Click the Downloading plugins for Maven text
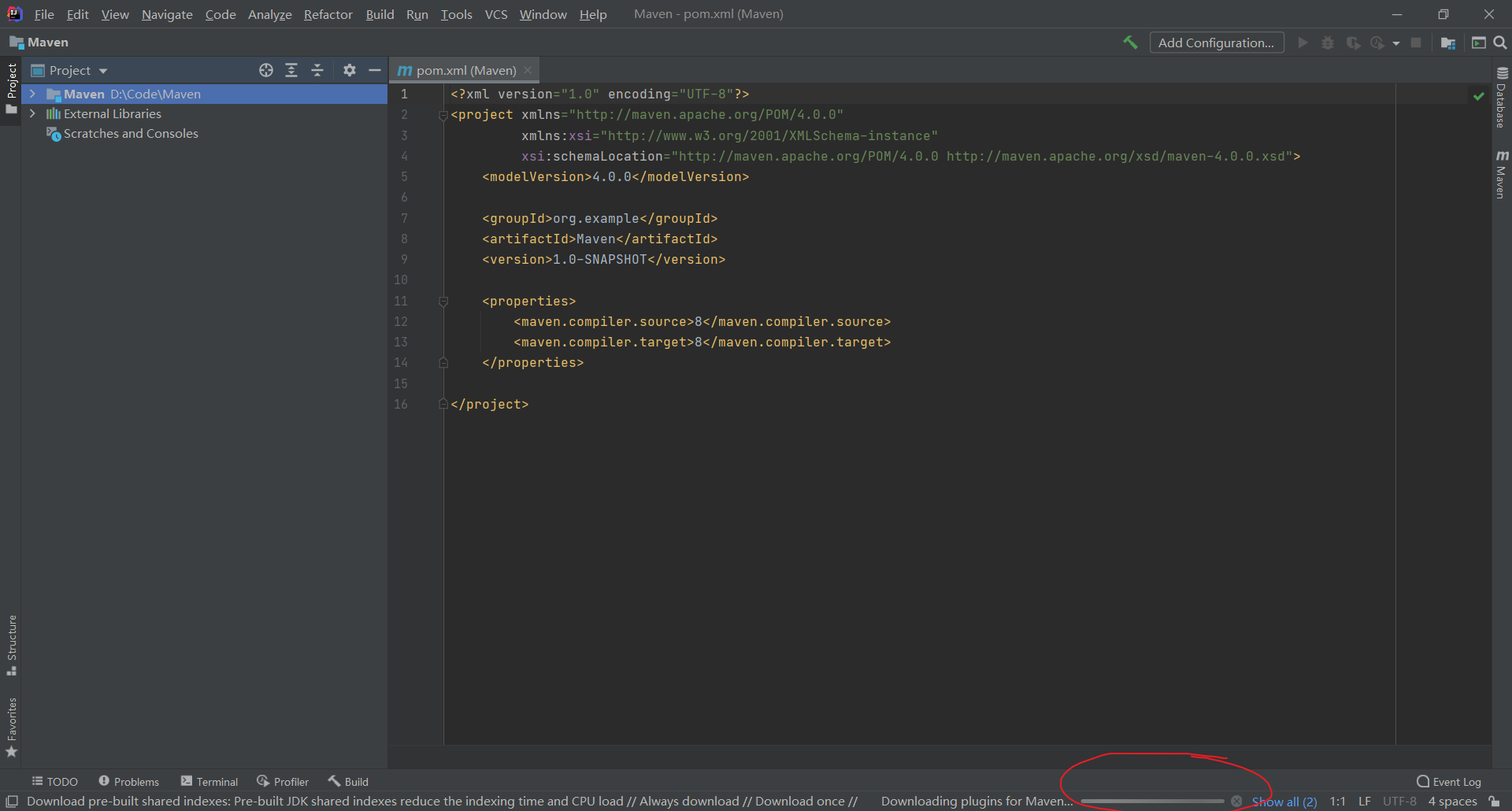This screenshot has height=811, width=1512. click(x=976, y=802)
